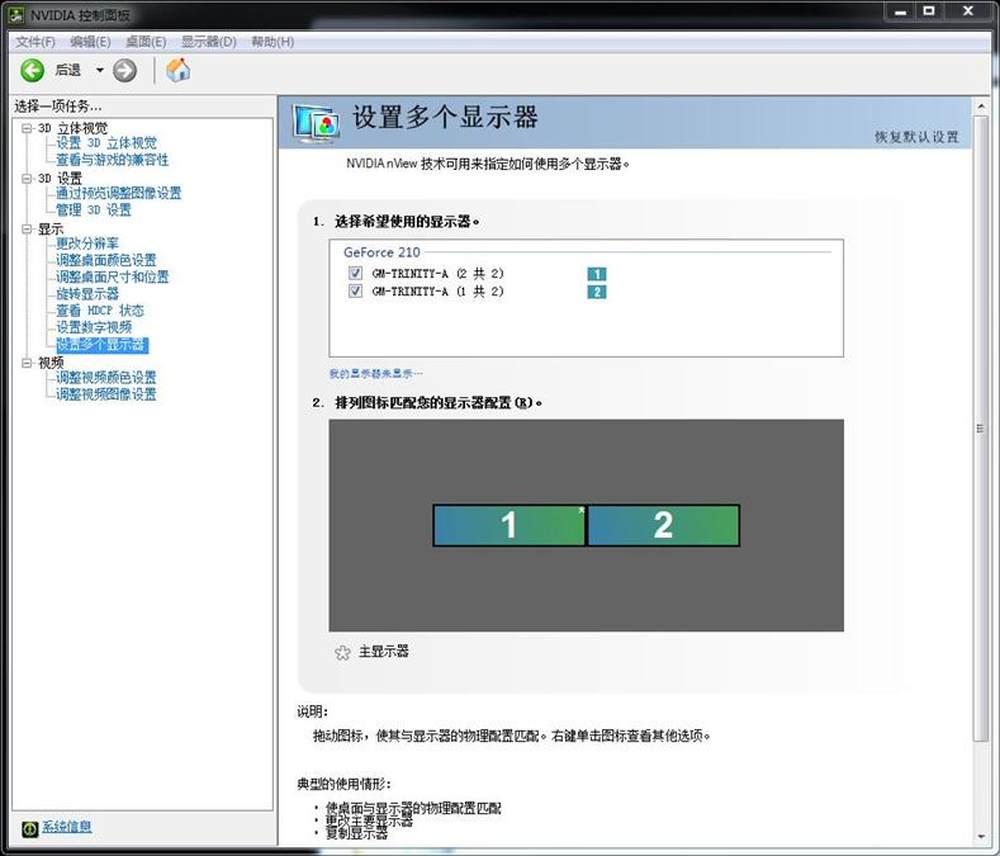
Task: Click the 我的显示器未显示 link
Action: click(376, 374)
